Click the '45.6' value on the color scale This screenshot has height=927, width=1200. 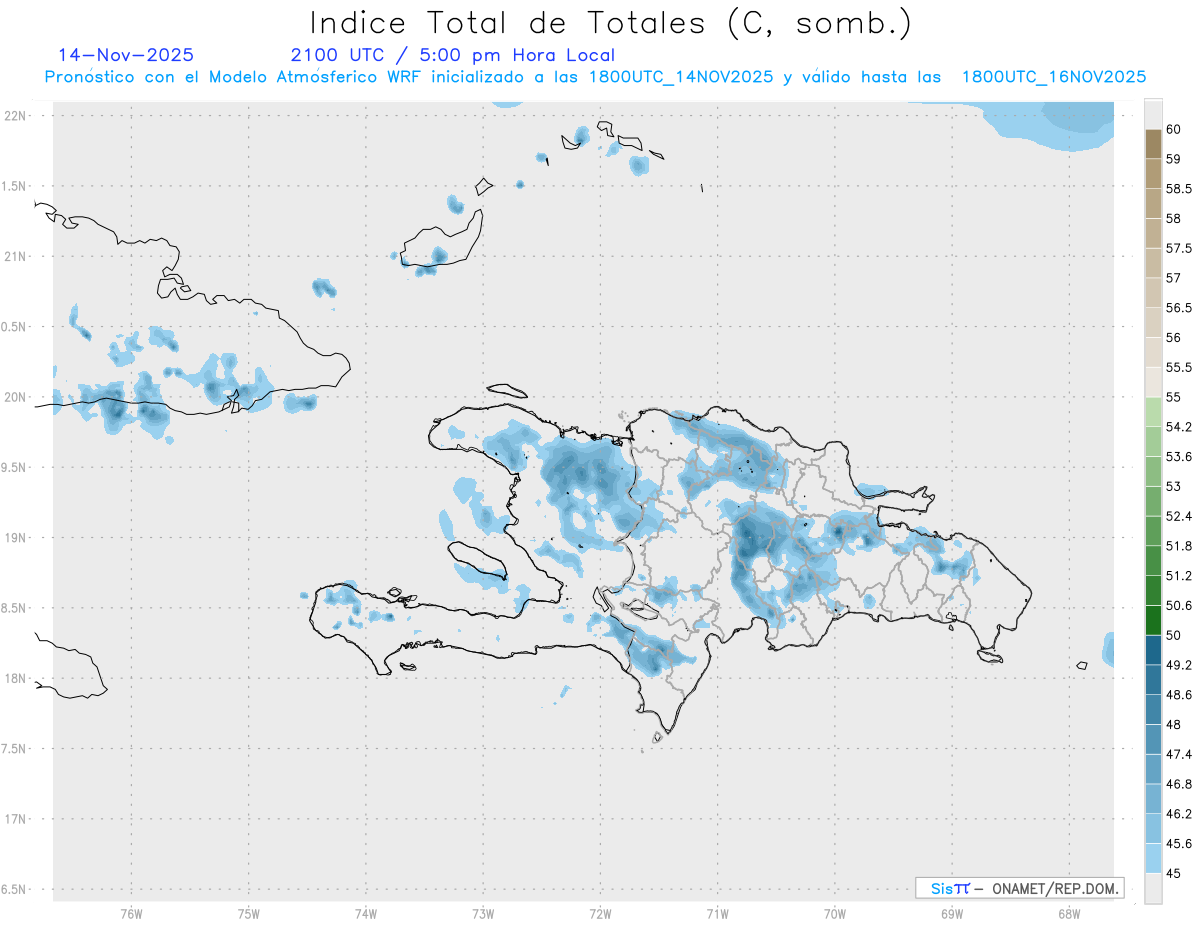(1179, 844)
